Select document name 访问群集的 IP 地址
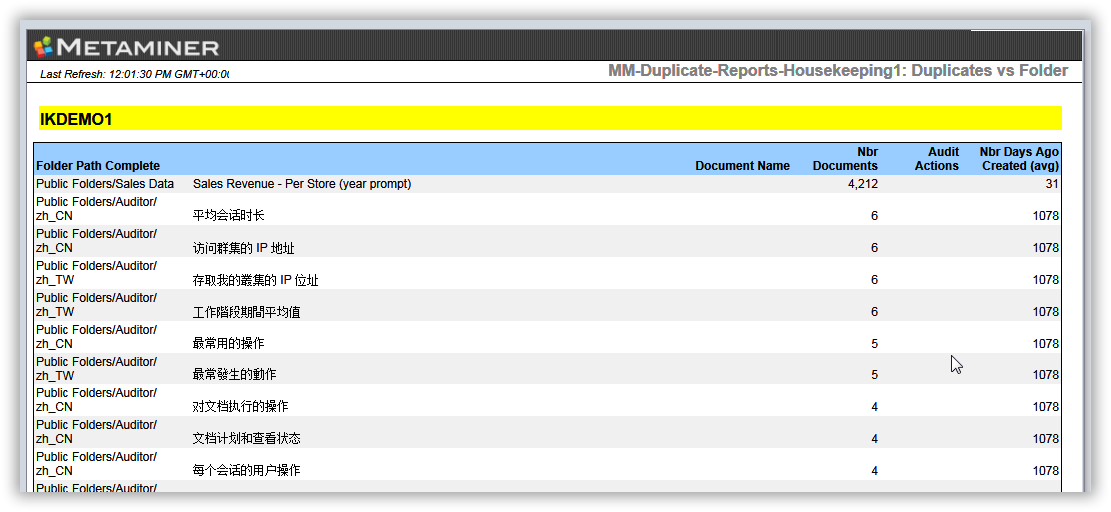The width and height of the screenshot is (1111, 512). click(x=244, y=248)
